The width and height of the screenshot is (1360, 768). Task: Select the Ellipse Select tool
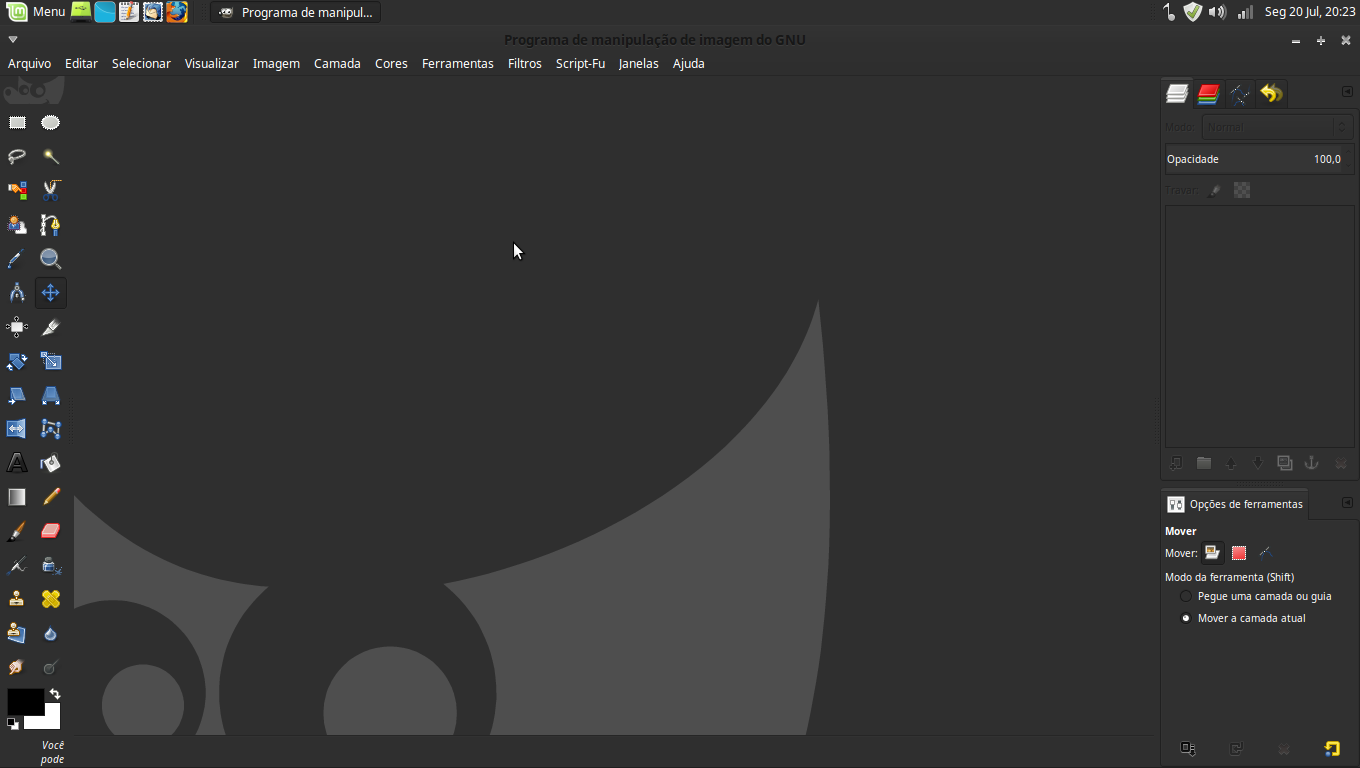coord(51,123)
